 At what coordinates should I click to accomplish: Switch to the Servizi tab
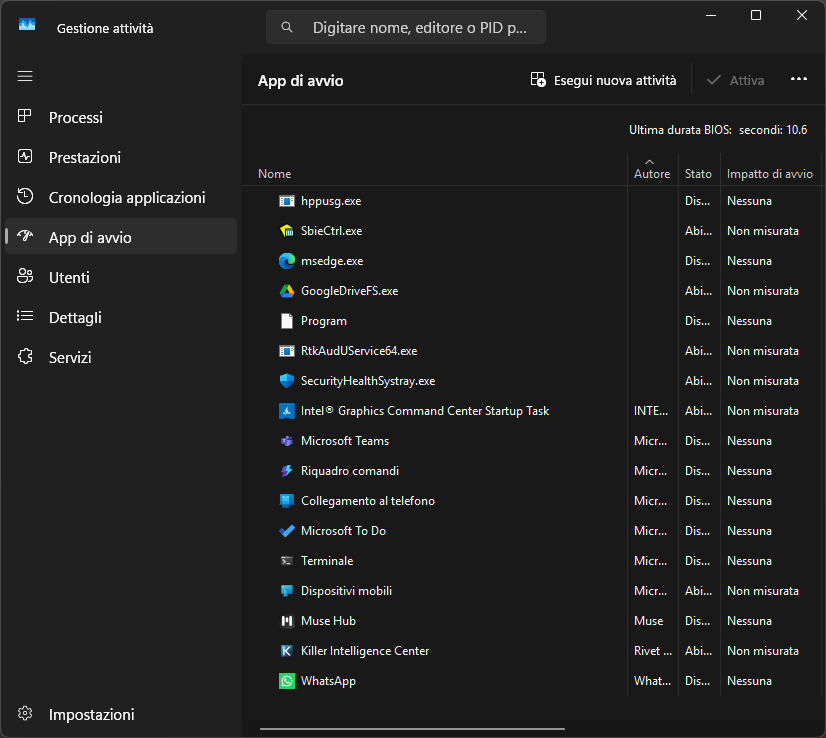(x=121, y=357)
